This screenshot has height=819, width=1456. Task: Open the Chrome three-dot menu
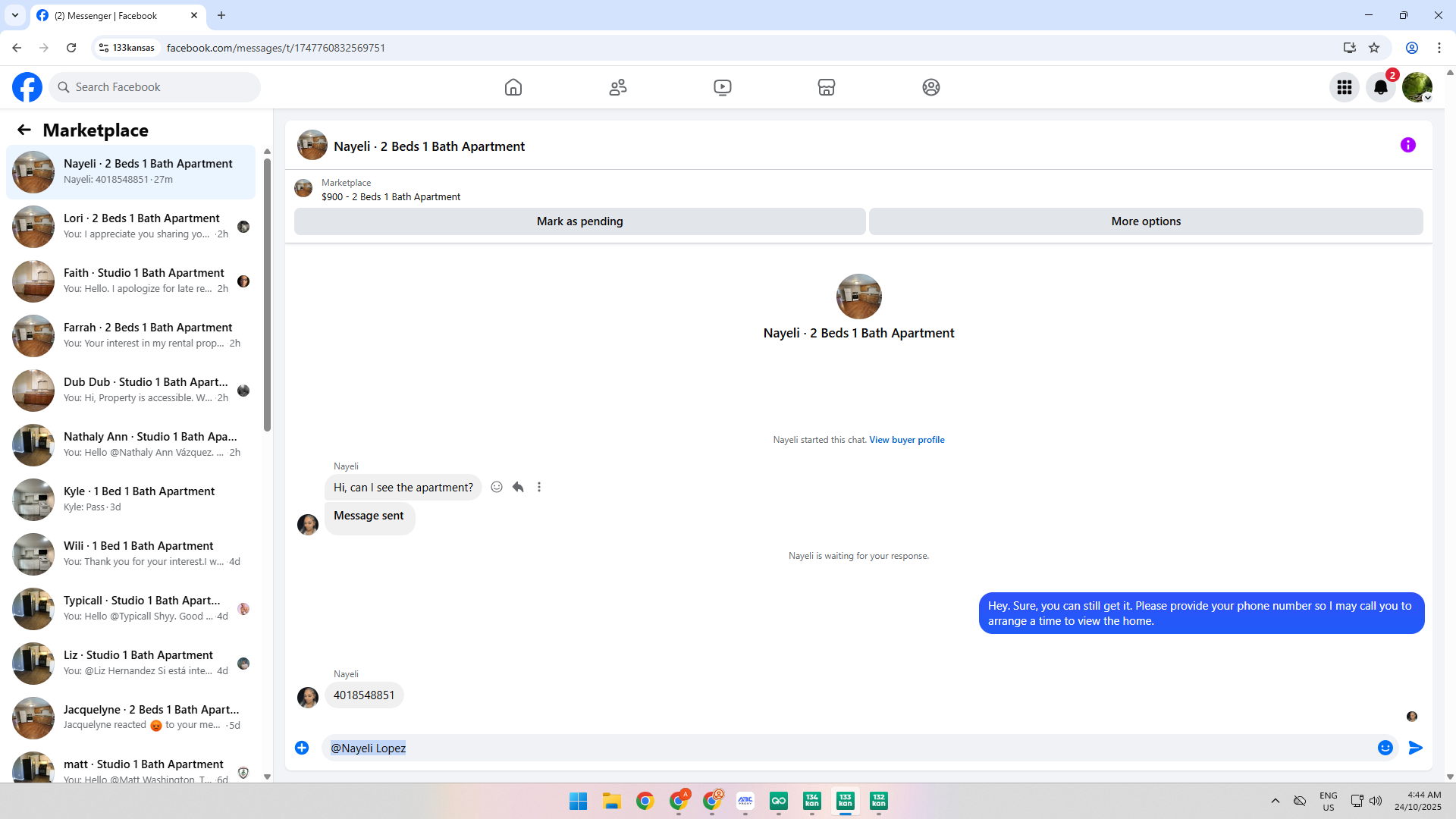[x=1439, y=48]
